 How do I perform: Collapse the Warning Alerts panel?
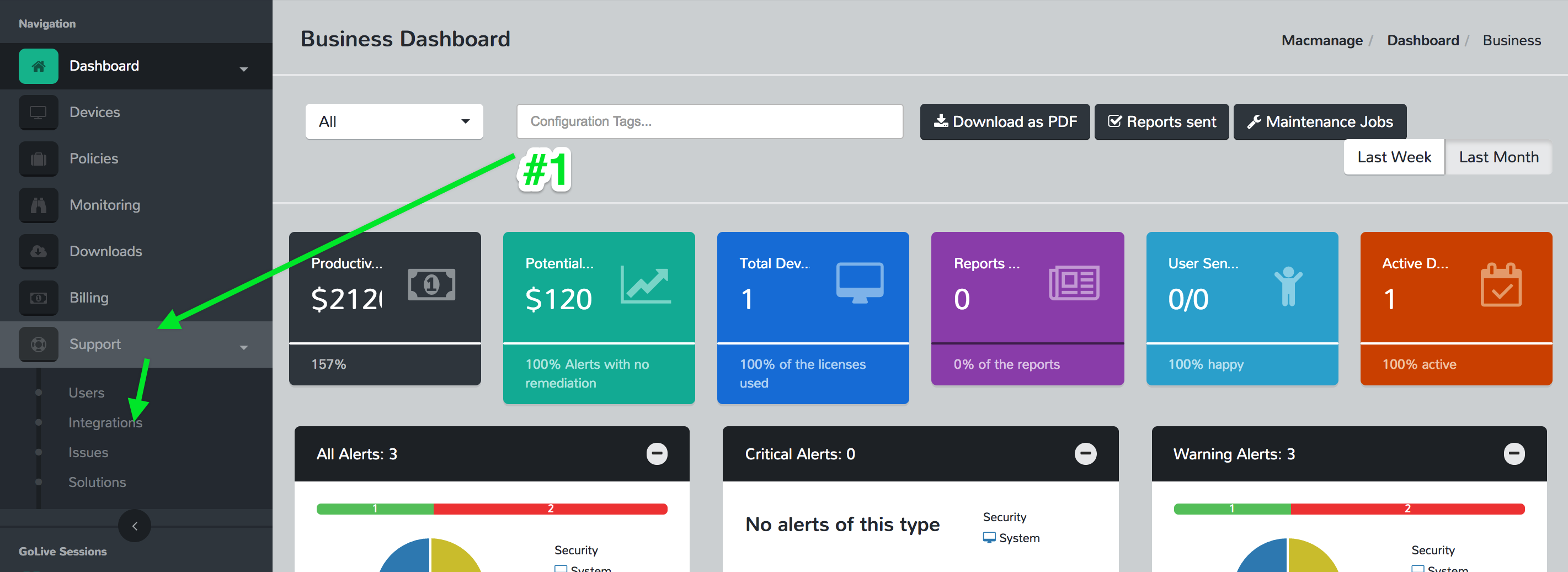pyautogui.click(x=1514, y=453)
